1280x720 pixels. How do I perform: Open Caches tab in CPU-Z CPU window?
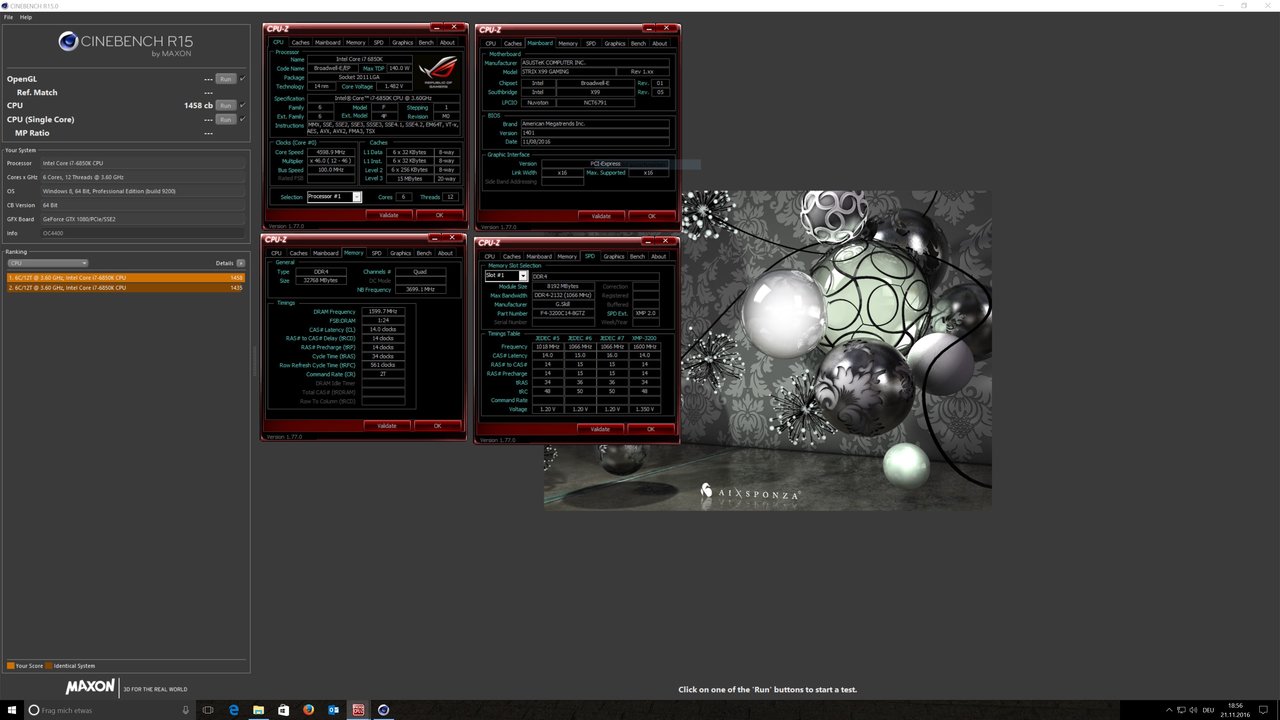point(301,43)
